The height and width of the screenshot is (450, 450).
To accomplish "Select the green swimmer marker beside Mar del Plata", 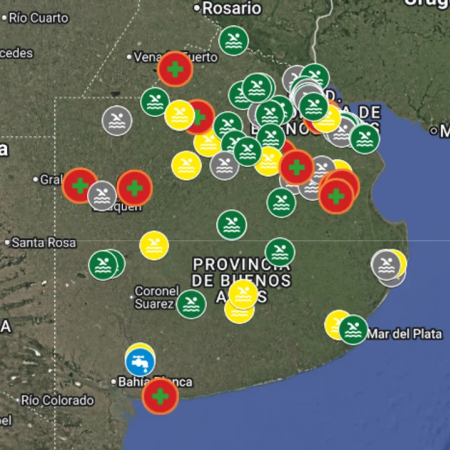I will (353, 330).
